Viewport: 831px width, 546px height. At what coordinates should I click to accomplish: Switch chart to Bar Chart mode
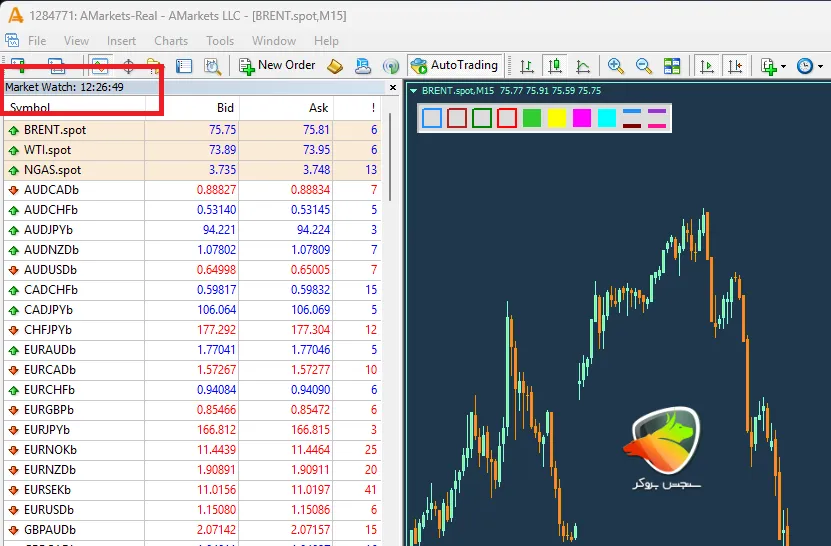526,66
